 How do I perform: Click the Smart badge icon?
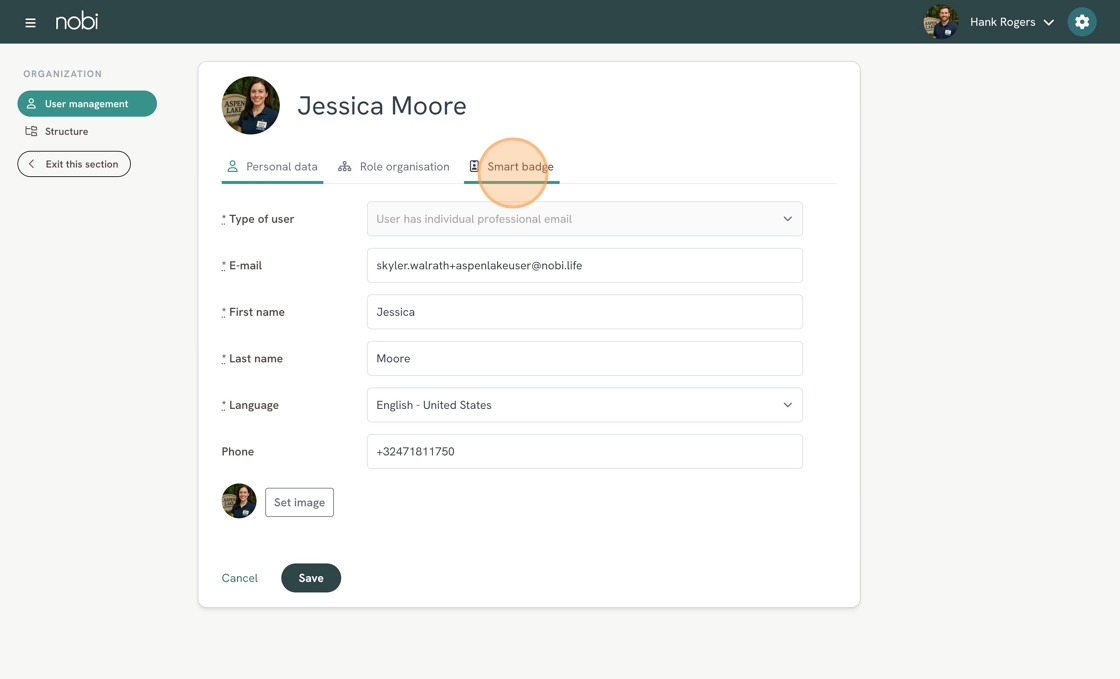pos(474,166)
